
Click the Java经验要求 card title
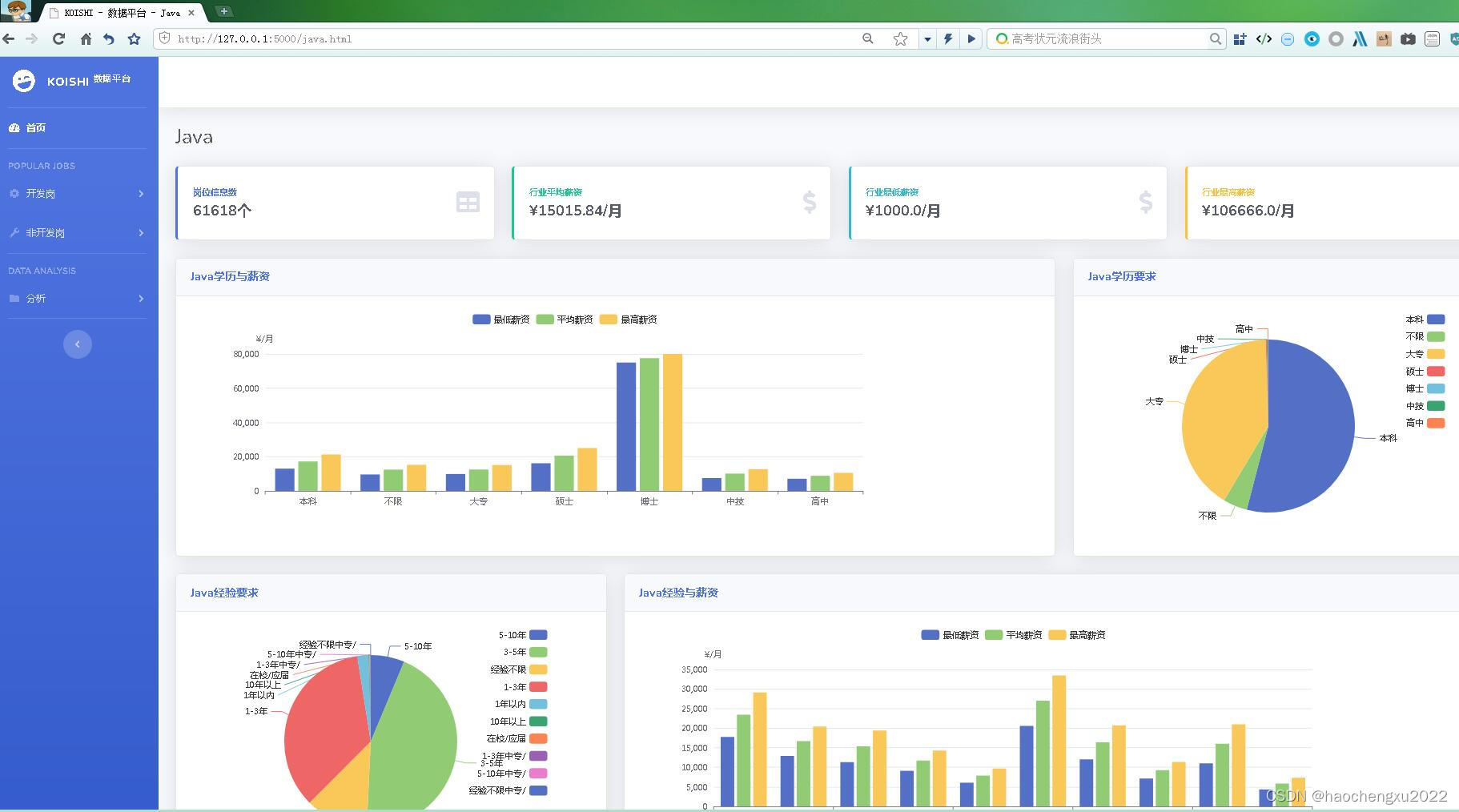tap(224, 593)
